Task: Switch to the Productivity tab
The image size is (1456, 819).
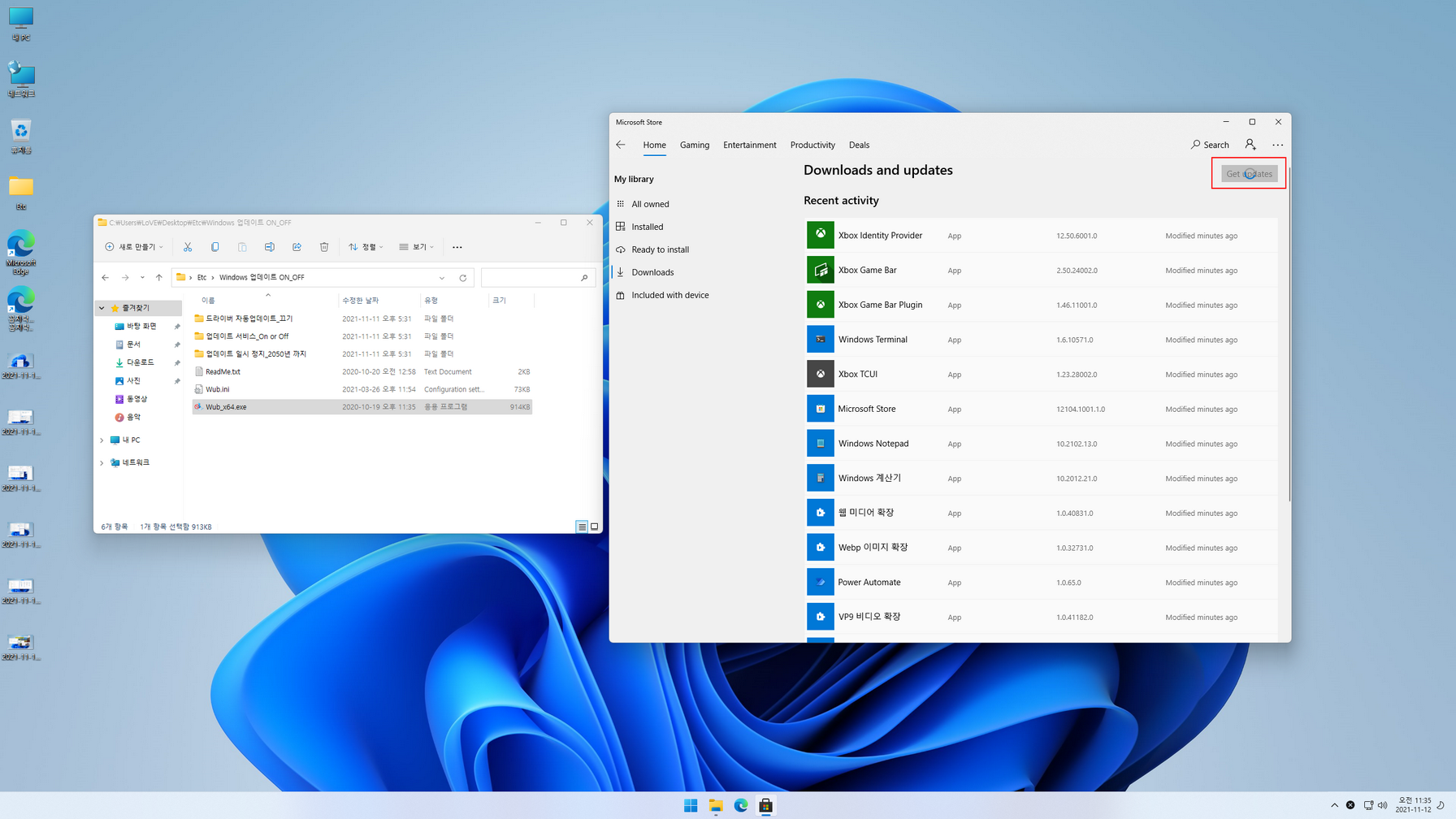Action: tap(812, 145)
